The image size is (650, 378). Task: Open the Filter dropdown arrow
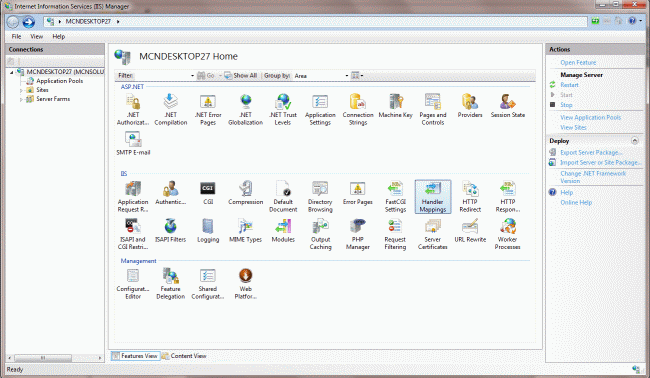point(192,75)
